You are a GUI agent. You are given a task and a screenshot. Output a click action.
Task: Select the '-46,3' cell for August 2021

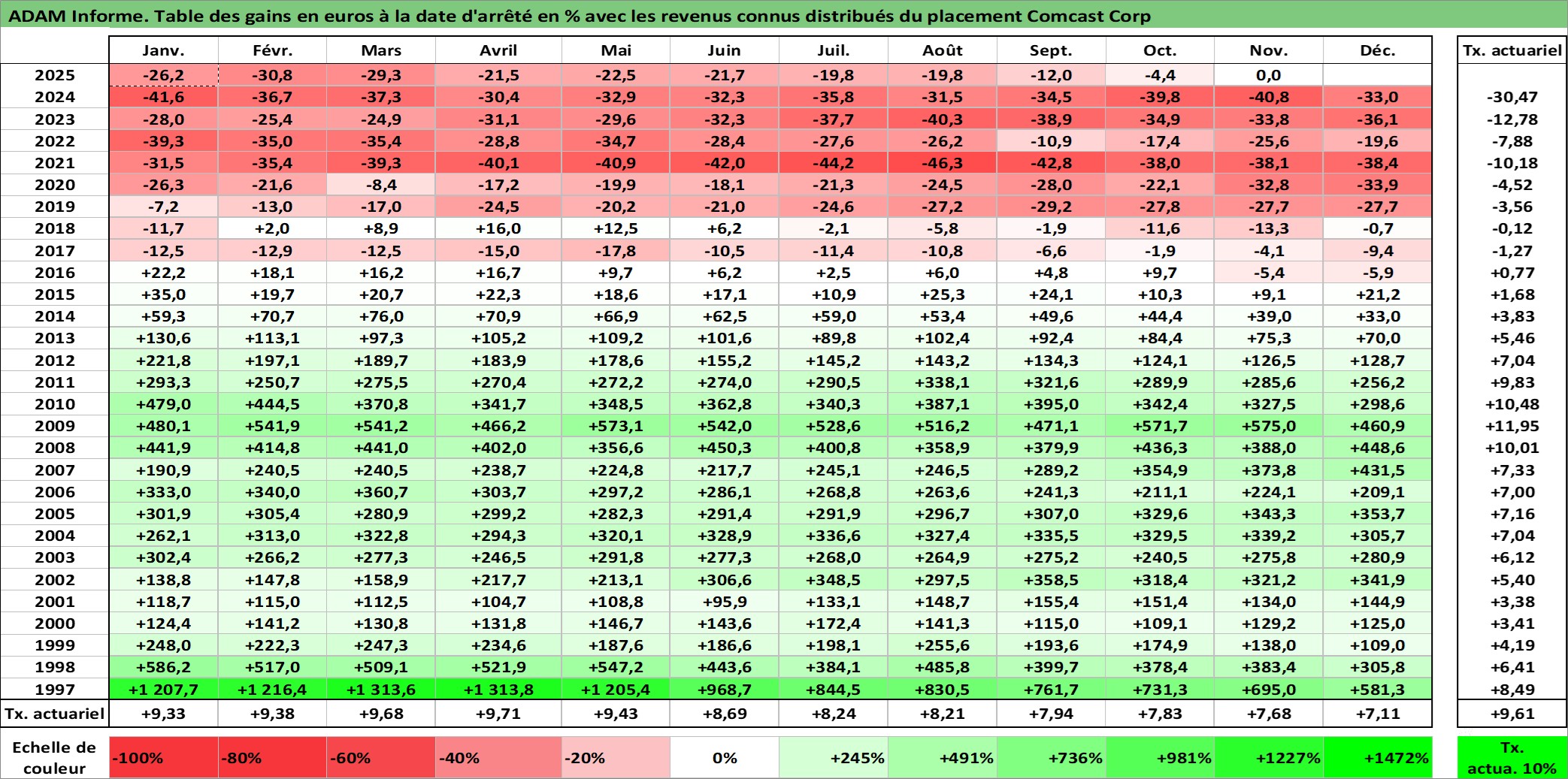tap(943, 163)
